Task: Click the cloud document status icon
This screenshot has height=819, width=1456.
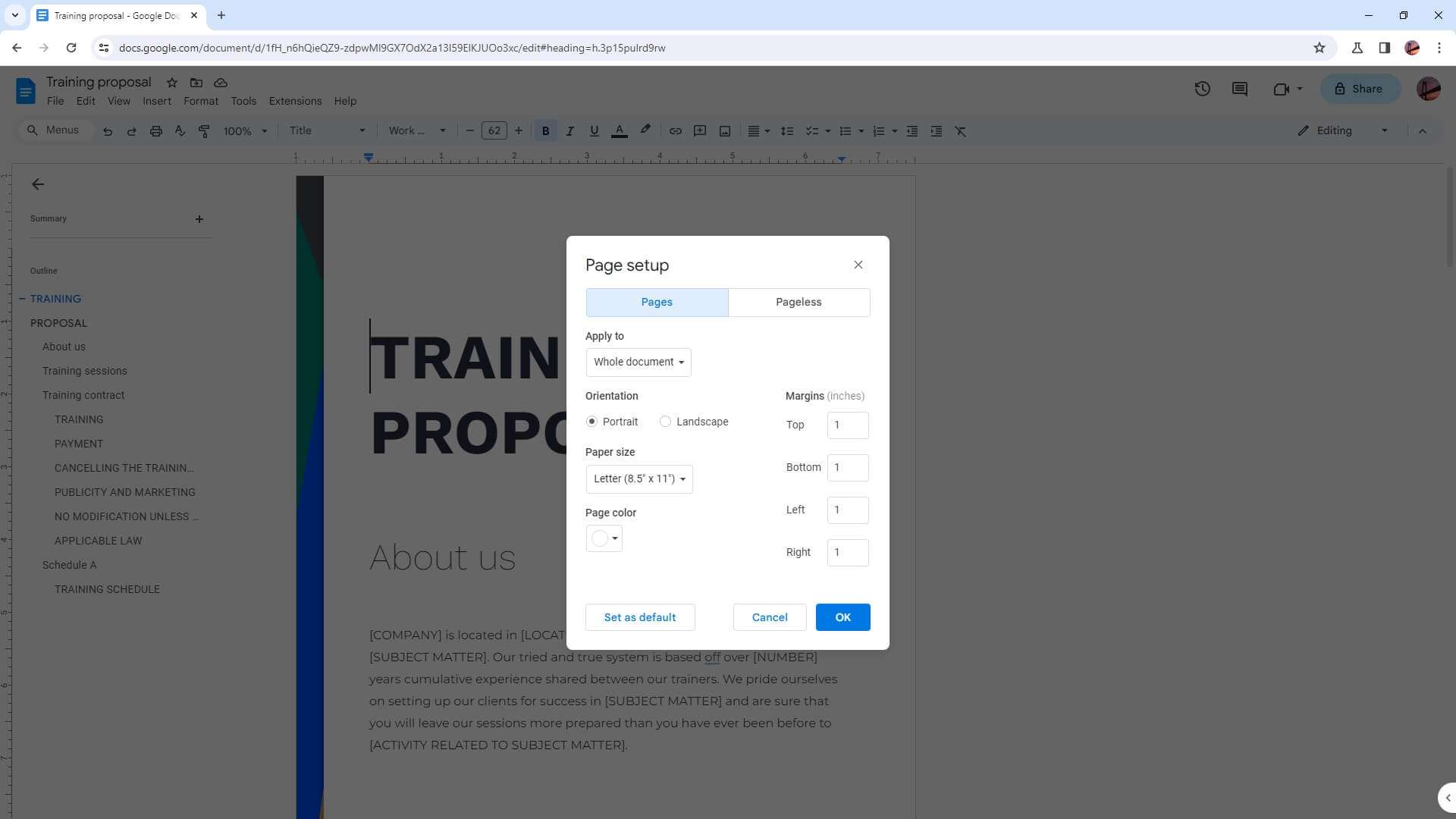Action: click(221, 83)
